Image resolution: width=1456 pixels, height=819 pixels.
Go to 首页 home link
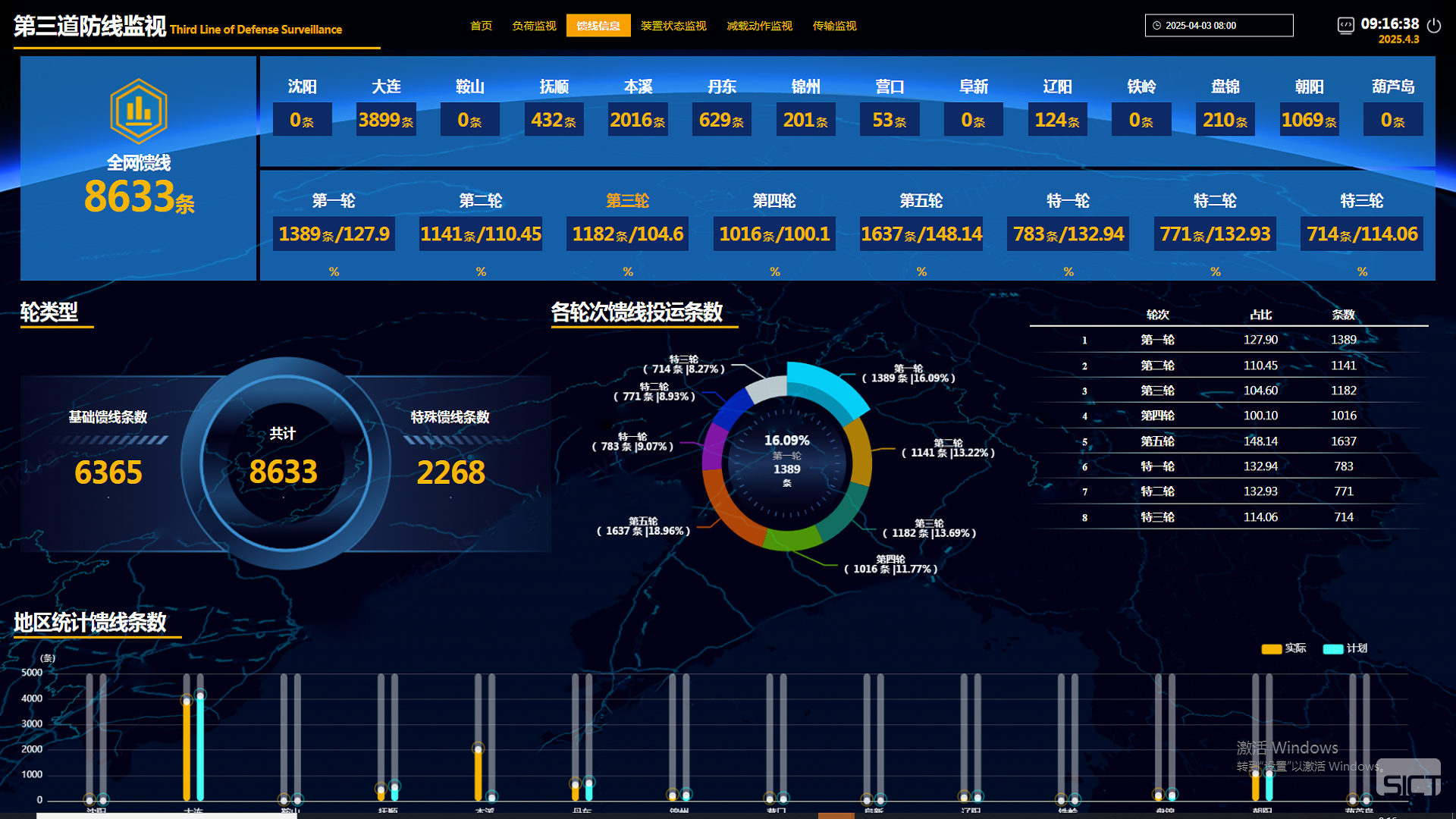pyautogui.click(x=481, y=26)
